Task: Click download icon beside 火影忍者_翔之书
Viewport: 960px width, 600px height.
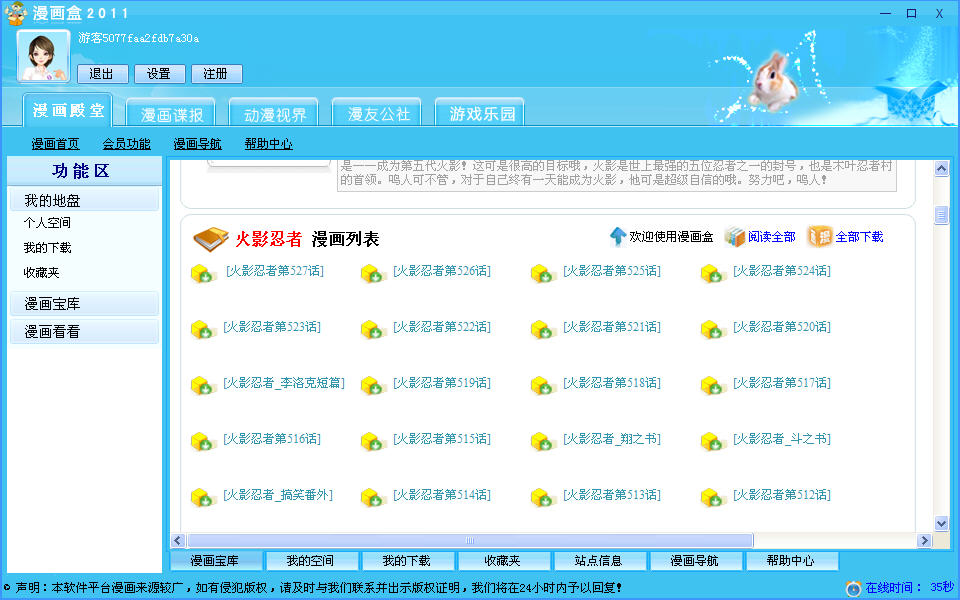Action: [544, 441]
